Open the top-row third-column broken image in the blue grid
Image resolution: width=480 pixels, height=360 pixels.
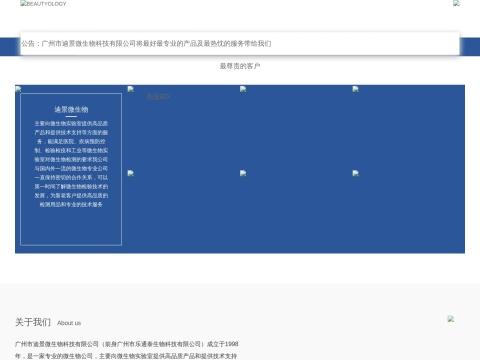243,89
